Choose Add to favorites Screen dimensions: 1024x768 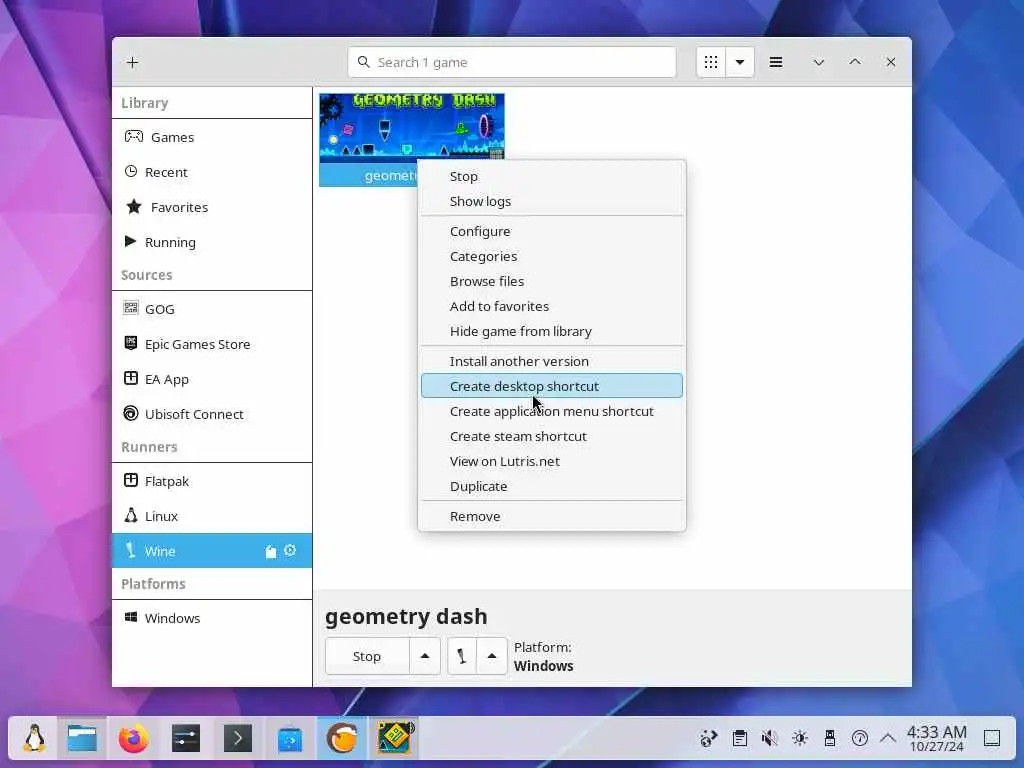(x=552, y=306)
